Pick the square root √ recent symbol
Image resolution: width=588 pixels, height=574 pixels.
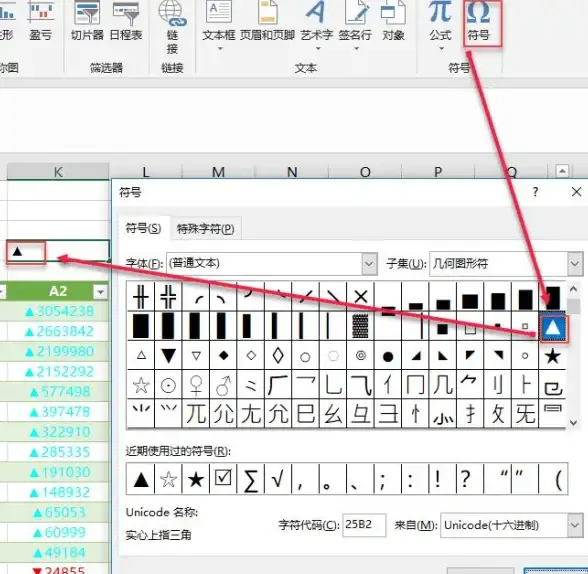pos(278,478)
